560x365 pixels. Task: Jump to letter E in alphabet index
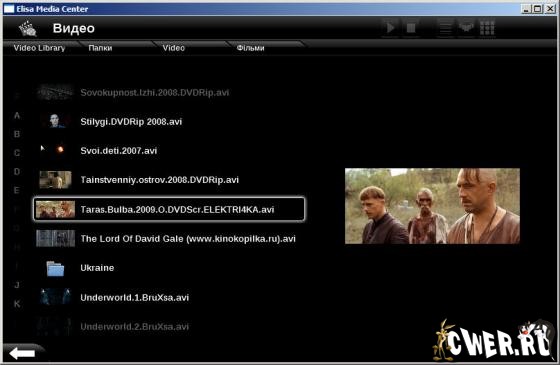pos(17,190)
